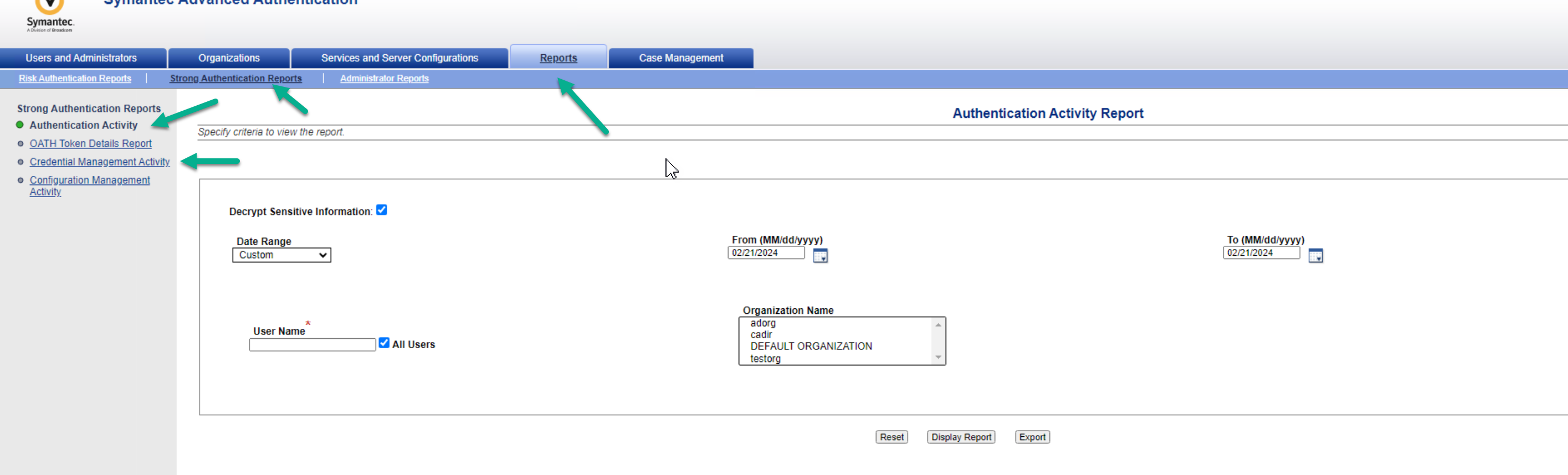This screenshot has width=1568, height=475.
Task: Toggle Decrypt Sensitive Information checkbox
Action: (x=382, y=210)
